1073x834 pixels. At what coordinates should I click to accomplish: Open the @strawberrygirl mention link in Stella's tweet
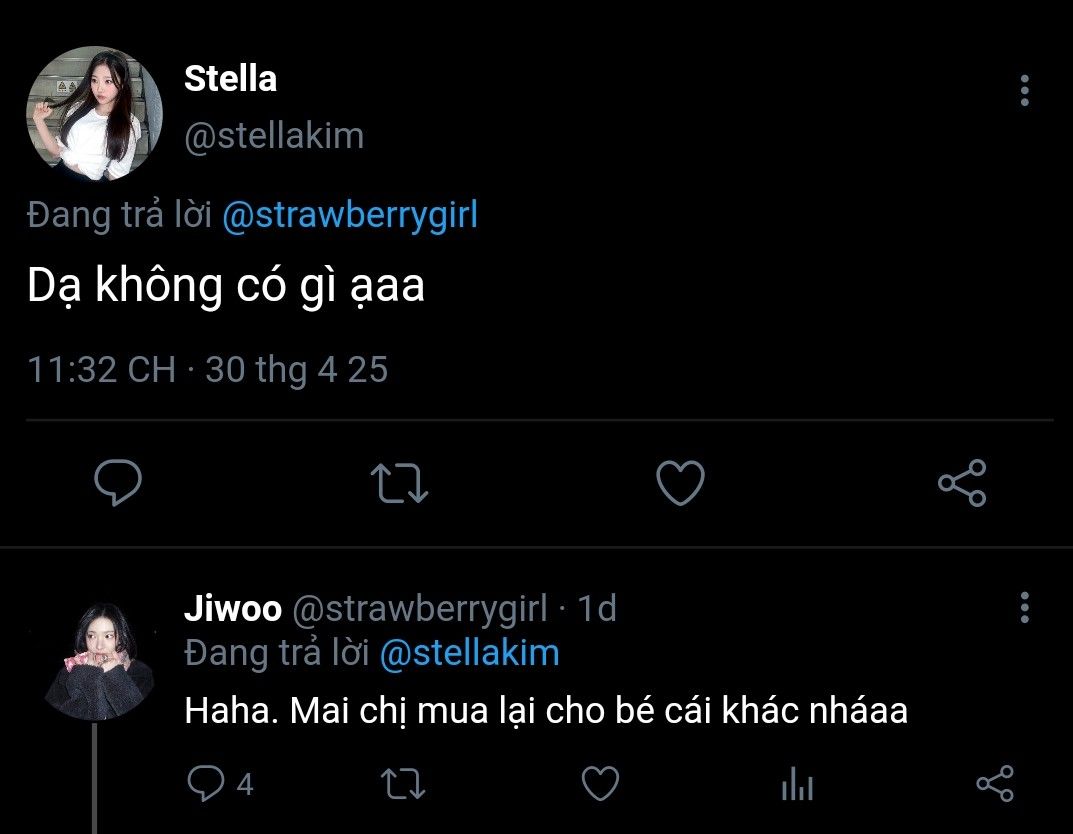click(x=349, y=216)
